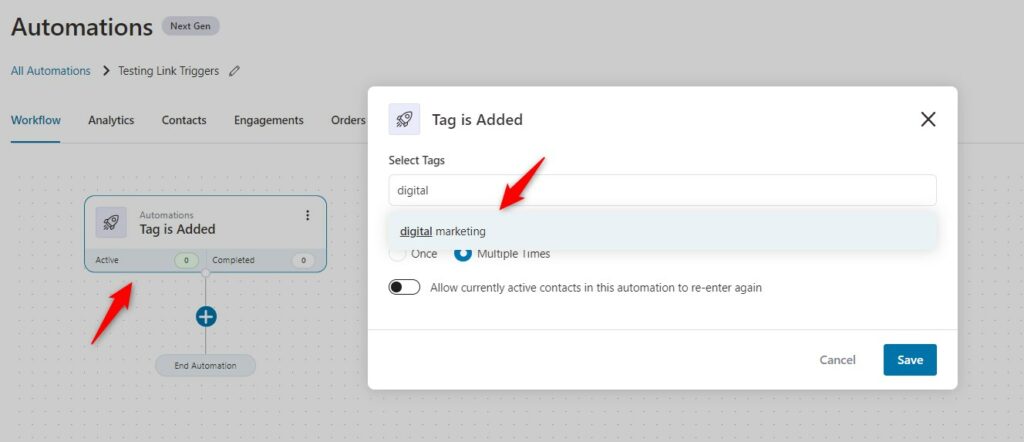1024x442 pixels.
Task: Open the three-dot menu on trigger node
Action: [308, 215]
